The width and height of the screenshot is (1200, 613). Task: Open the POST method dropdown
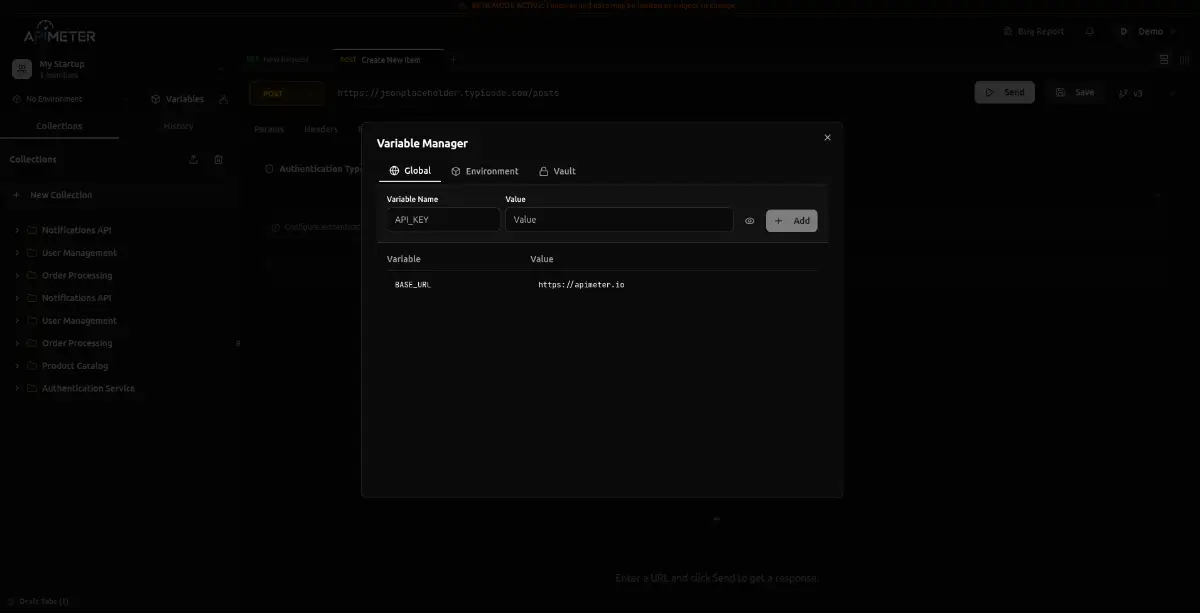tap(285, 92)
